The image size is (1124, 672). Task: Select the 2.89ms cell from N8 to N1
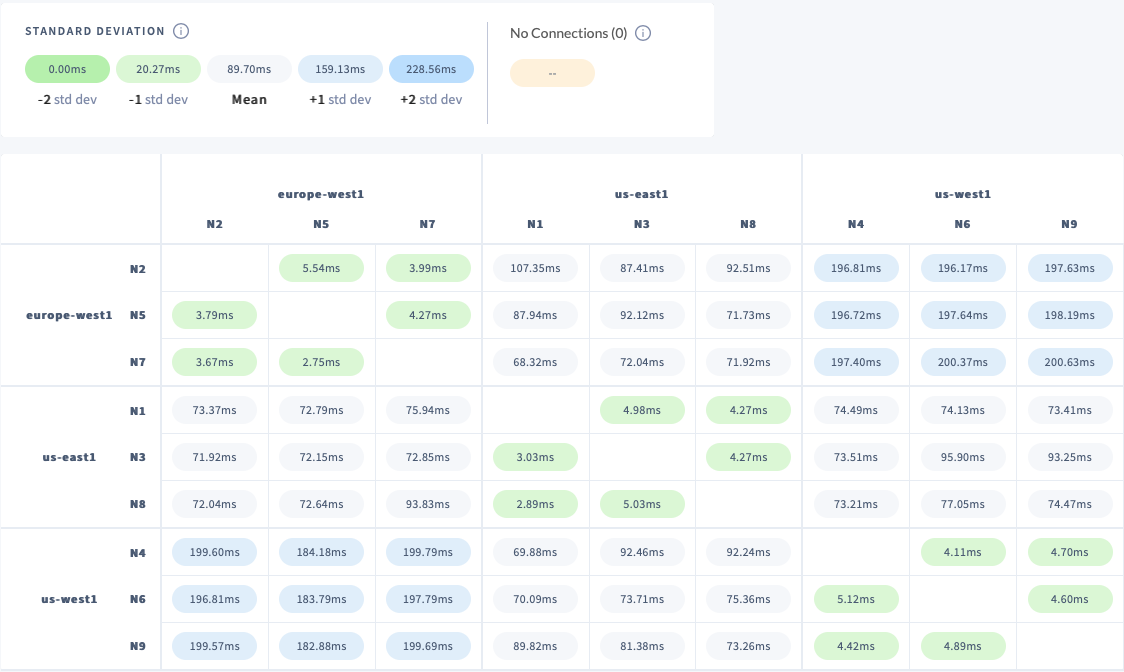(x=535, y=504)
